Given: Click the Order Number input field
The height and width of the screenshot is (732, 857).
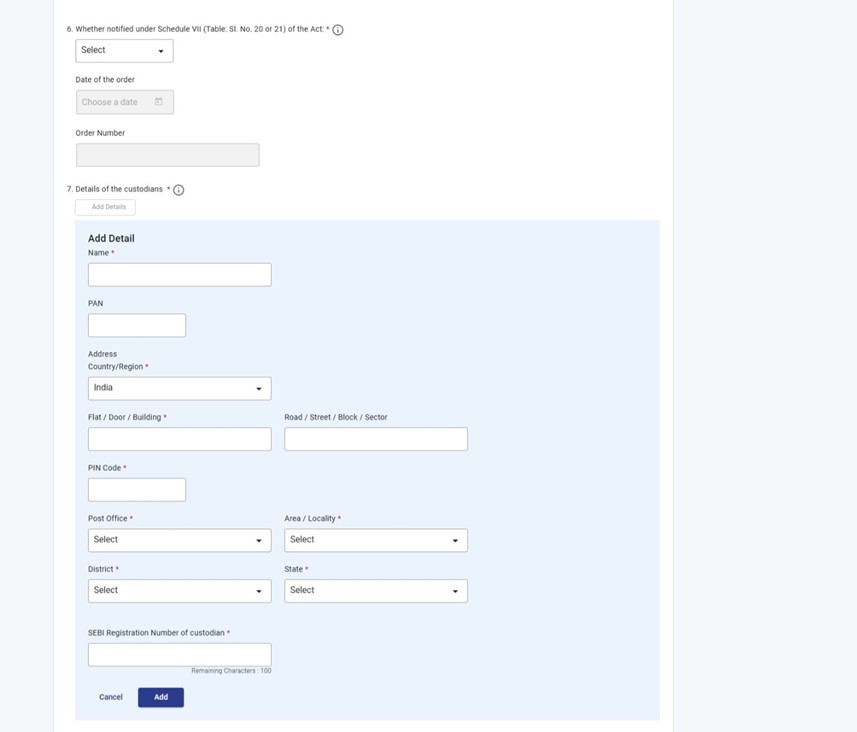Looking at the screenshot, I should point(167,154).
